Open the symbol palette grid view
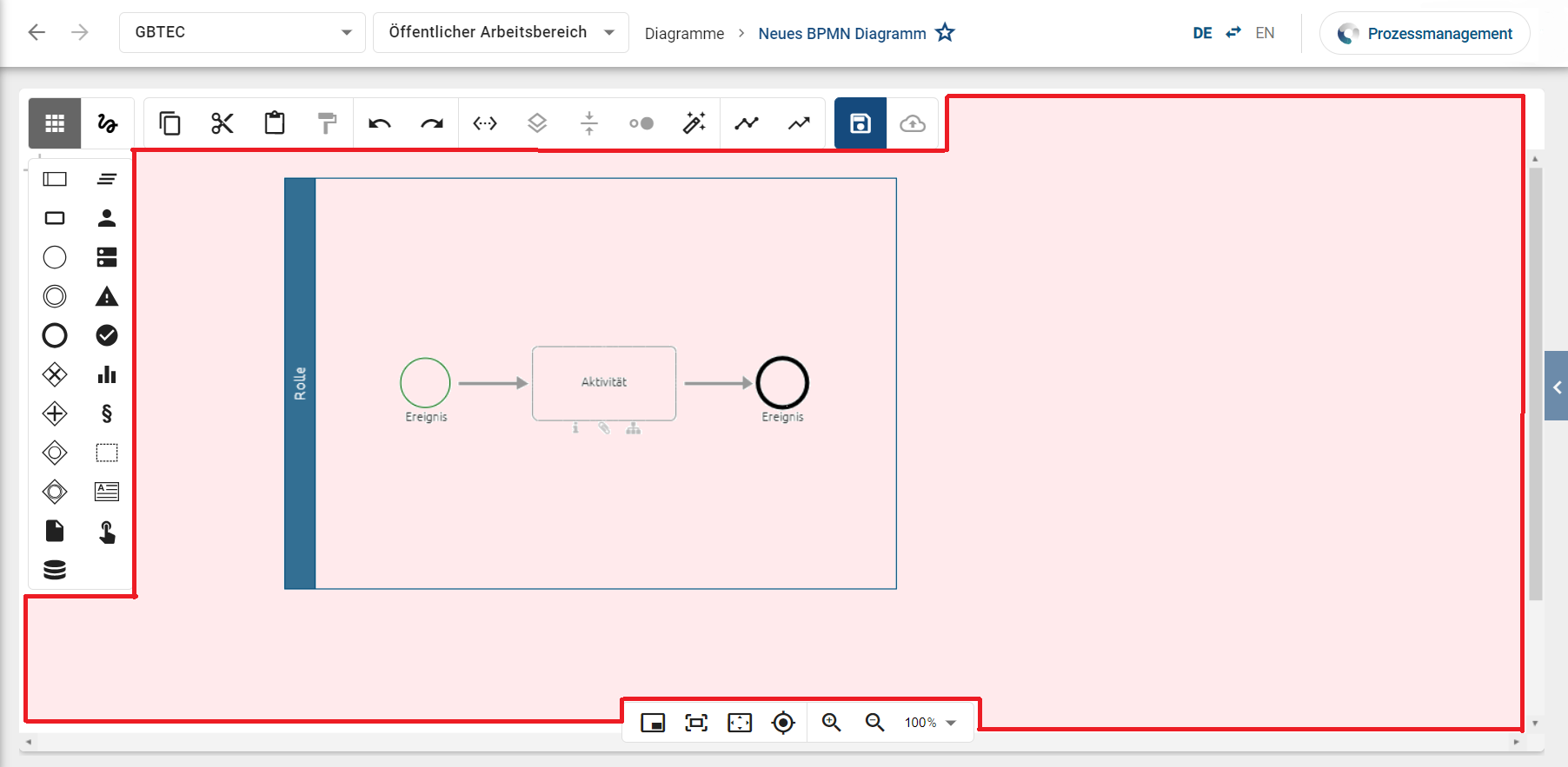Image resolution: width=1568 pixels, height=767 pixels. pos(55,123)
